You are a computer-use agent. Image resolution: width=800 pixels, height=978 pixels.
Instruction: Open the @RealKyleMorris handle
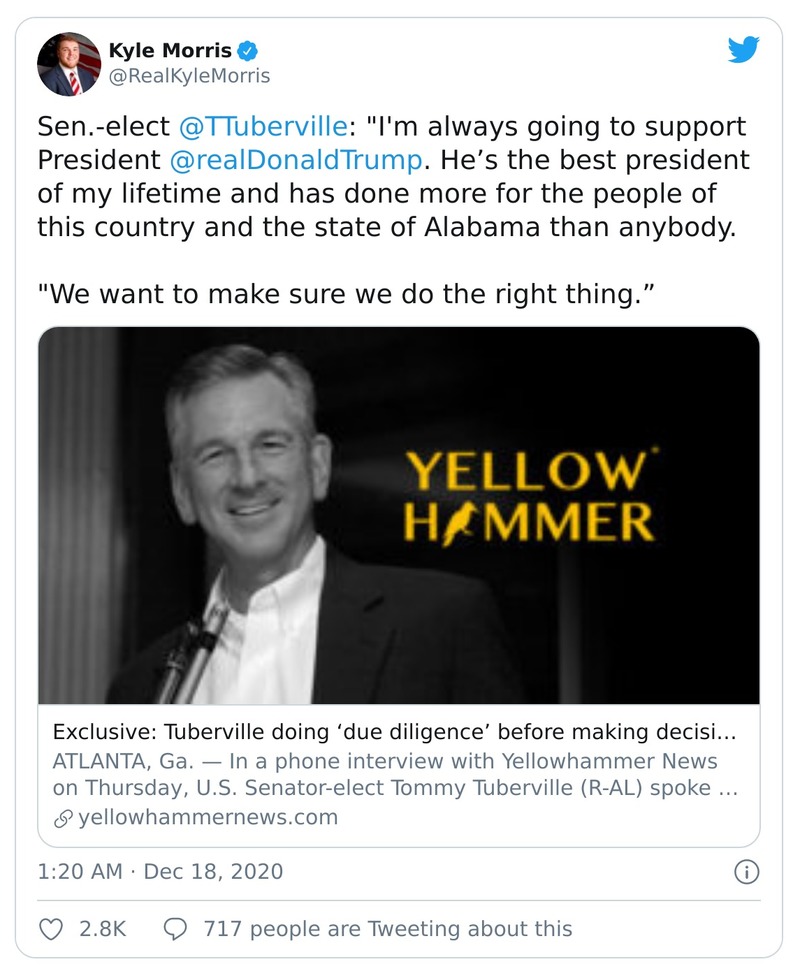188,76
